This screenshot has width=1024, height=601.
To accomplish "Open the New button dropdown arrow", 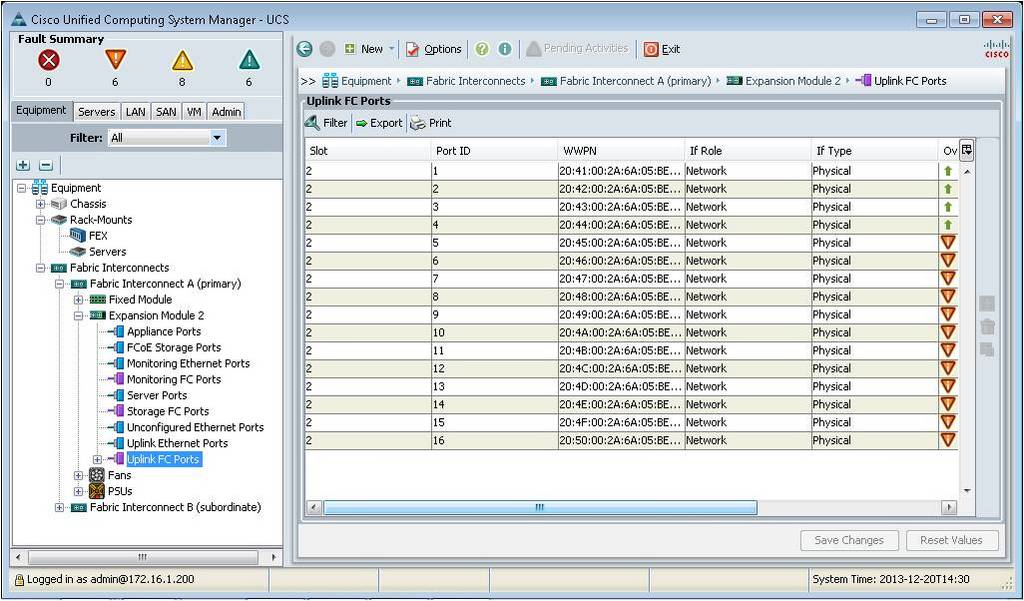I will (391, 49).
